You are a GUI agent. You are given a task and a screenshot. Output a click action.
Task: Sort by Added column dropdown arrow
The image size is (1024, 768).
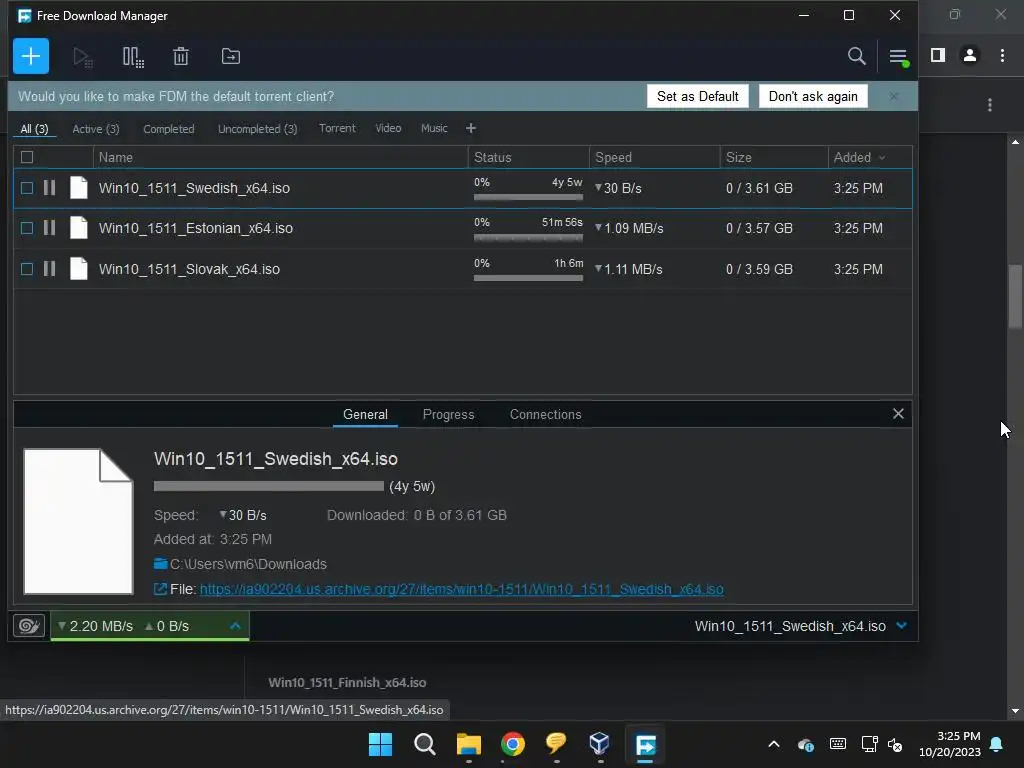pyautogui.click(x=882, y=157)
